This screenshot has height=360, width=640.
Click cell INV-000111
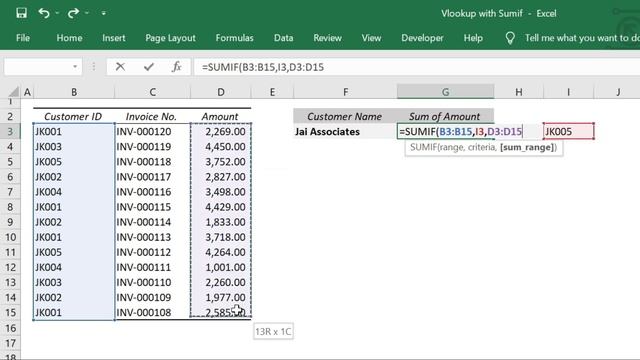click(152, 267)
